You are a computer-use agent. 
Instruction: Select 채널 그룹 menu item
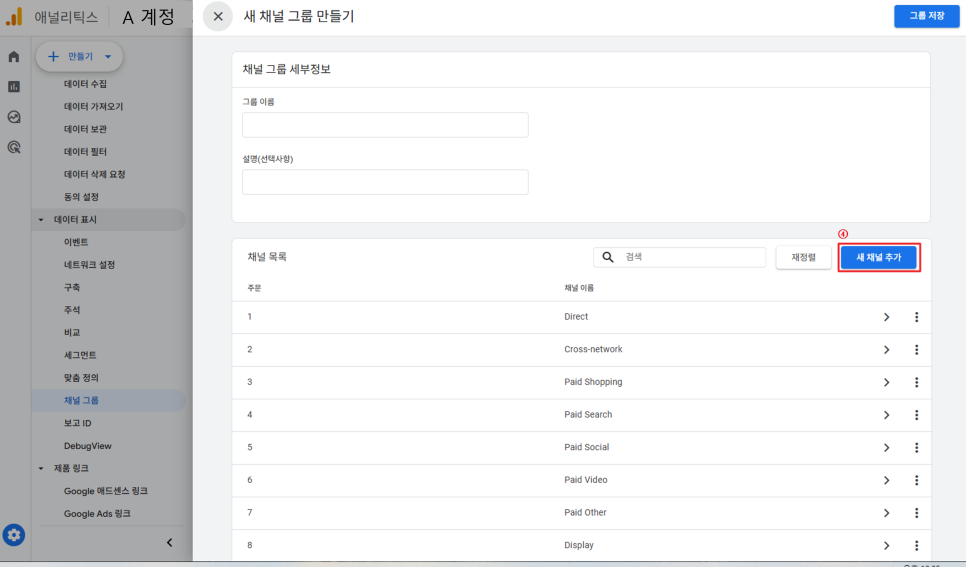(81, 401)
